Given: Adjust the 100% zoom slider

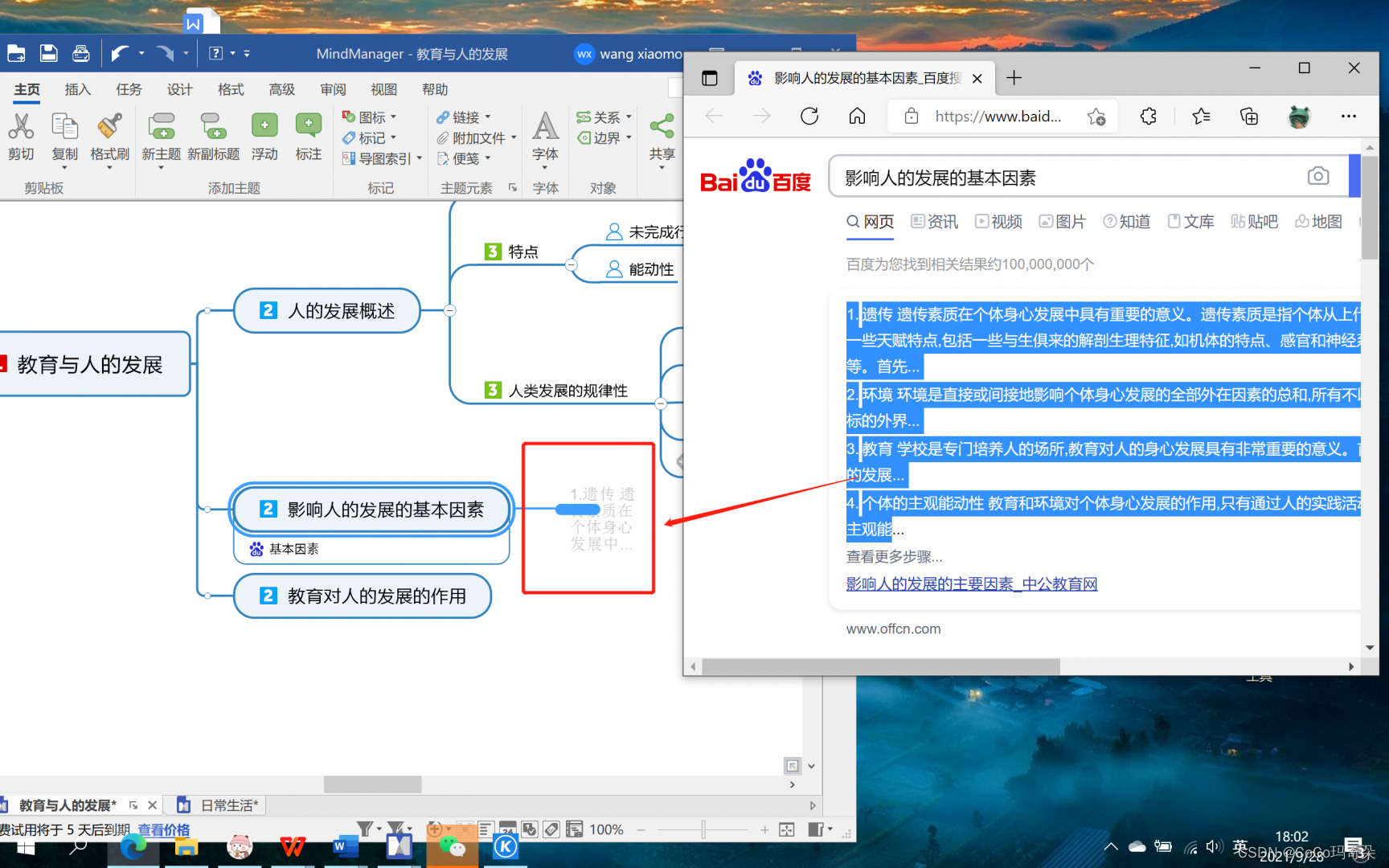Looking at the screenshot, I should [703, 829].
